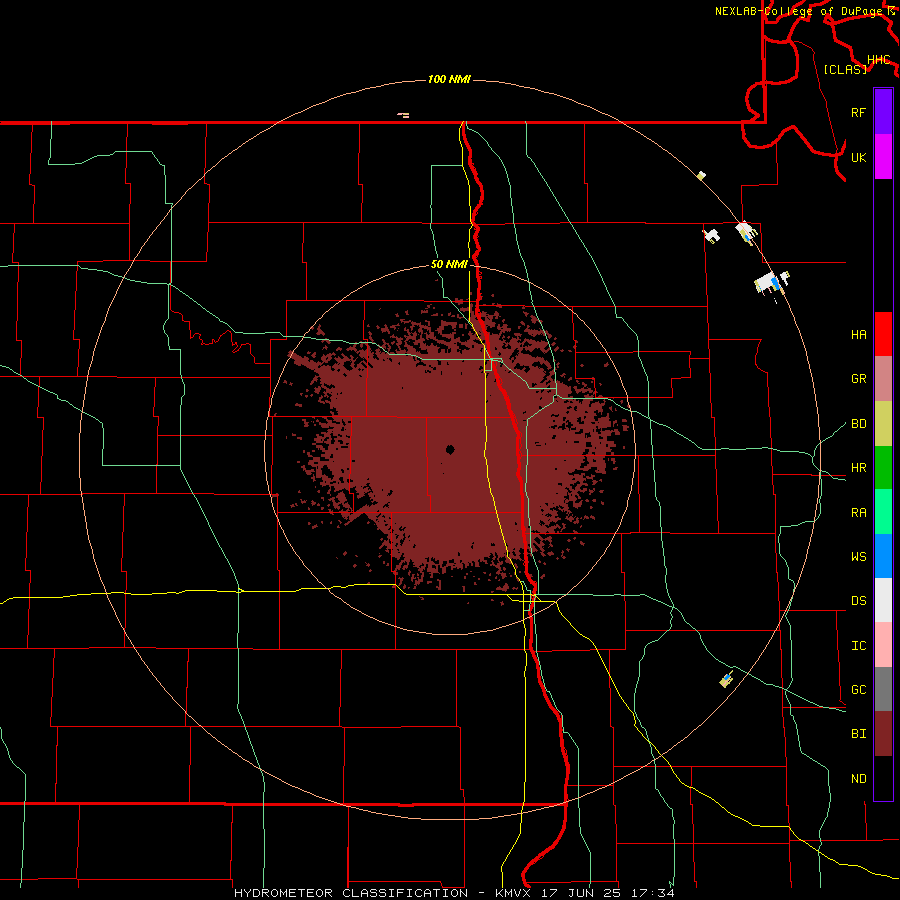
Task: Click the HA legend label
Action: (x=858, y=334)
